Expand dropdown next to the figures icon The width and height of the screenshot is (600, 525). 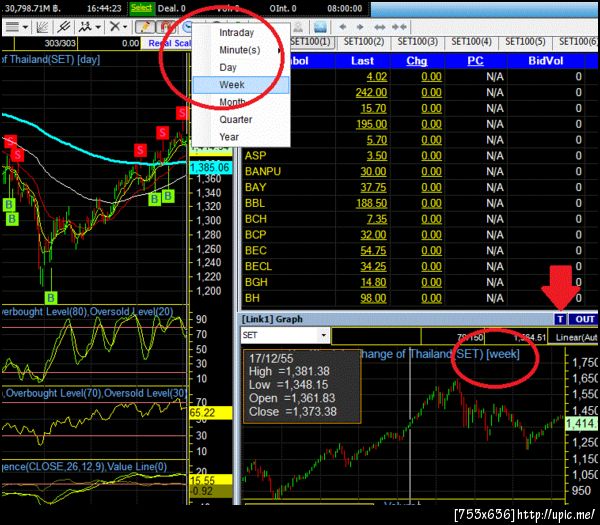pyautogui.click(x=98, y=27)
